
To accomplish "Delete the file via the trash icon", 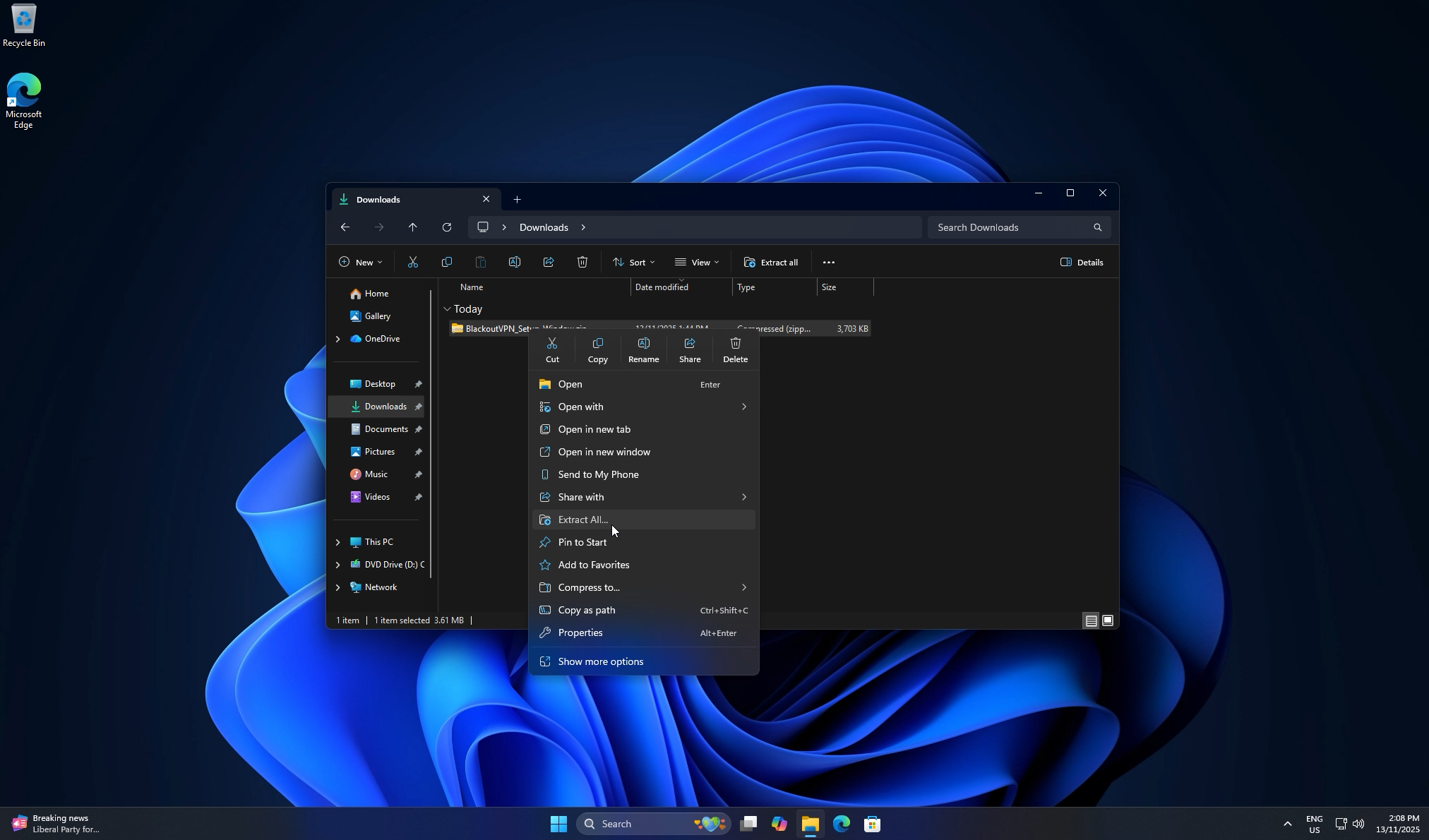I will (x=735, y=349).
